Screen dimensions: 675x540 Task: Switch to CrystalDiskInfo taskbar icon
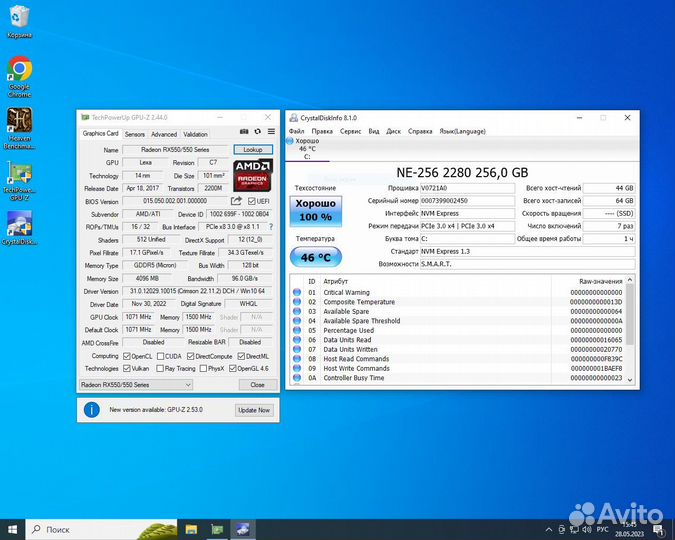[x=243, y=529]
